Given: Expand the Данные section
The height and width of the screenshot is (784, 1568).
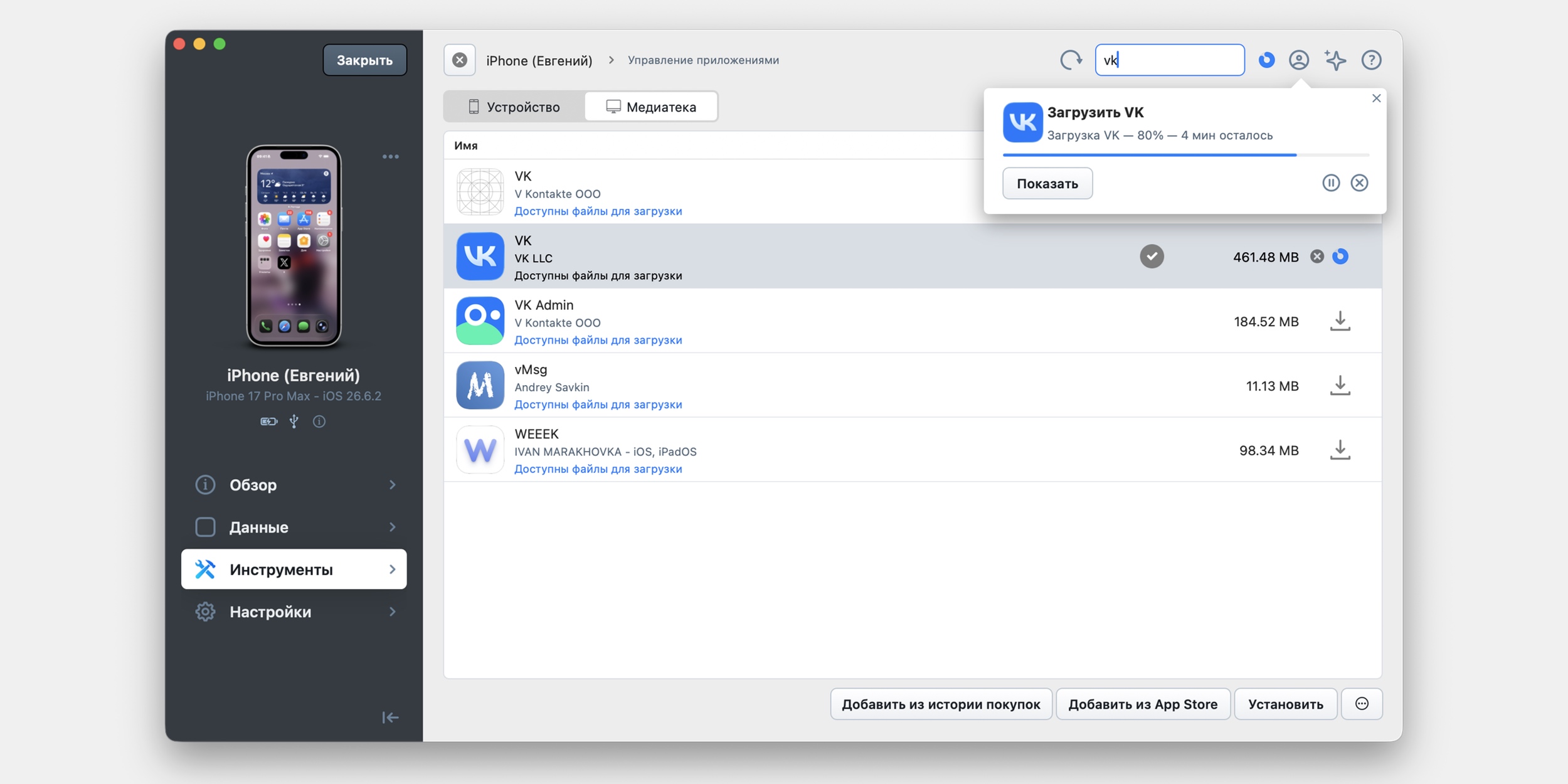Looking at the screenshot, I should point(294,527).
